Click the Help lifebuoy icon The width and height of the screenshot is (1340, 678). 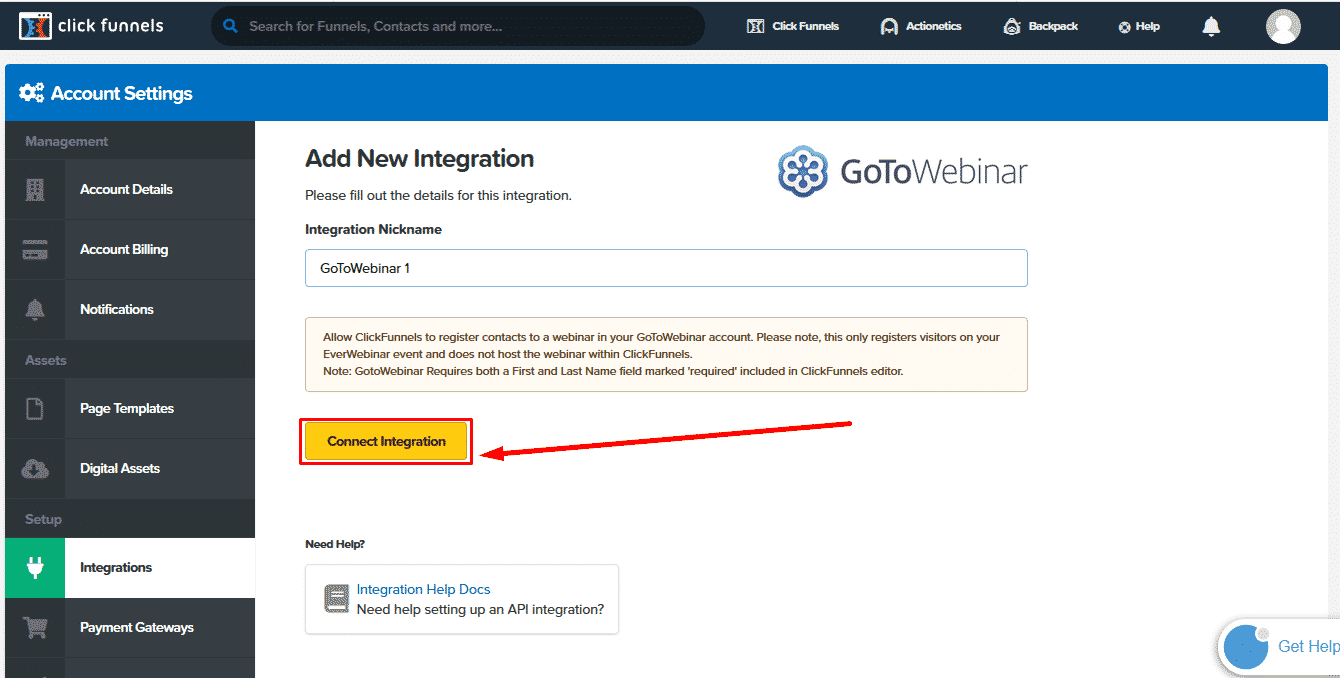[1124, 27]
